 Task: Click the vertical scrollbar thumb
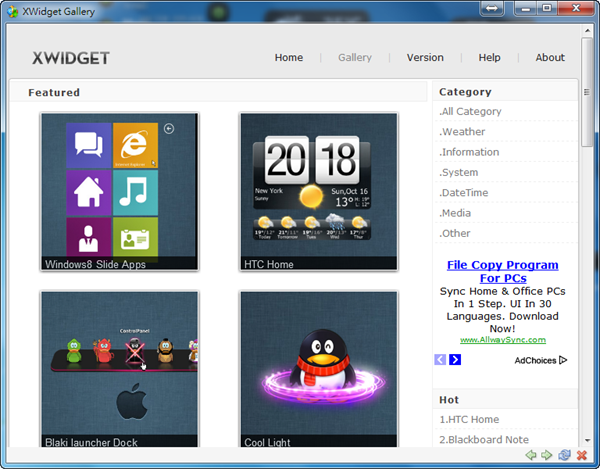pos(587,92)
